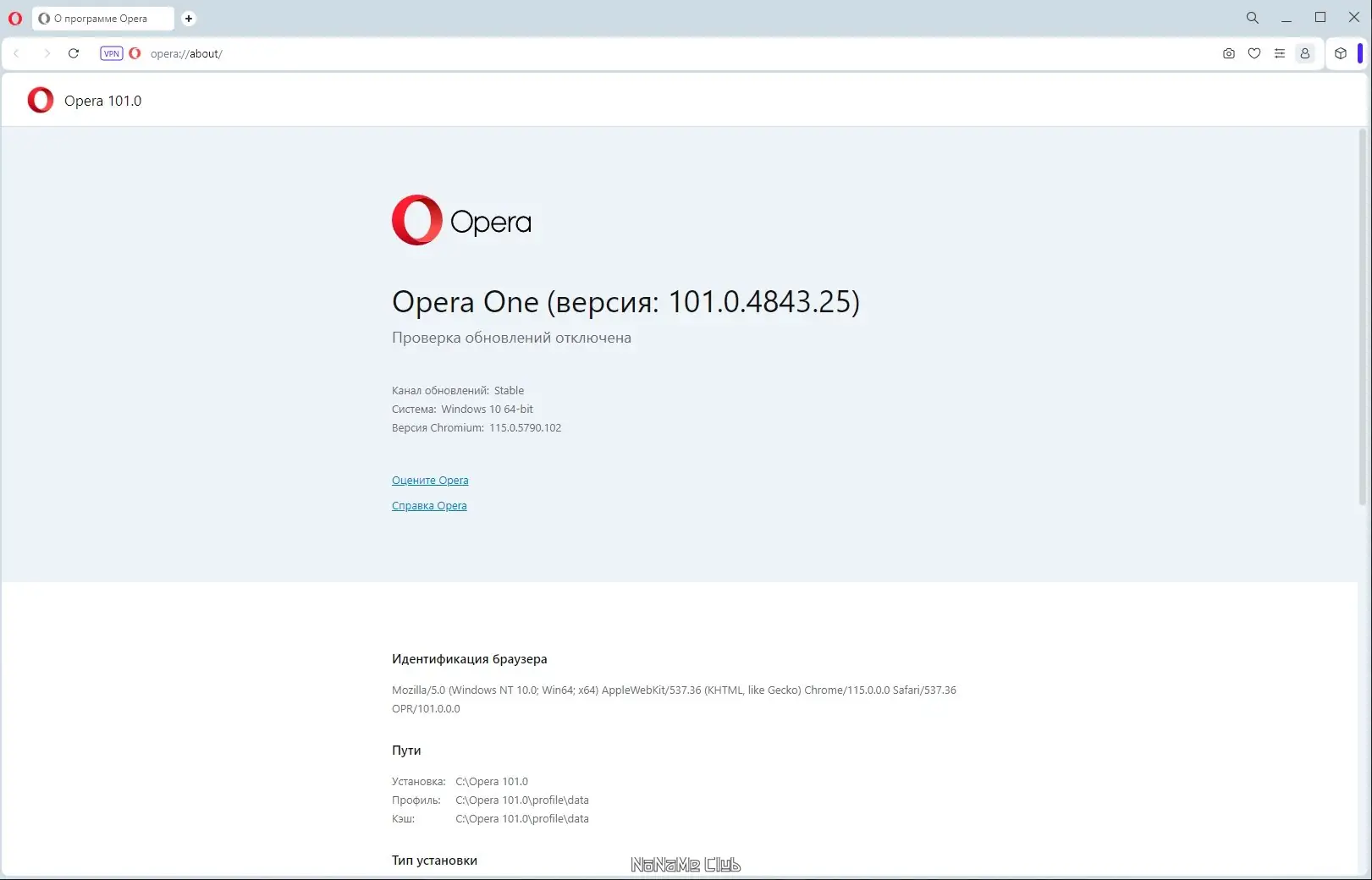Take a snapshot with the camera icon
This screenshot has width=1372, height=880.
(1229, 53)
